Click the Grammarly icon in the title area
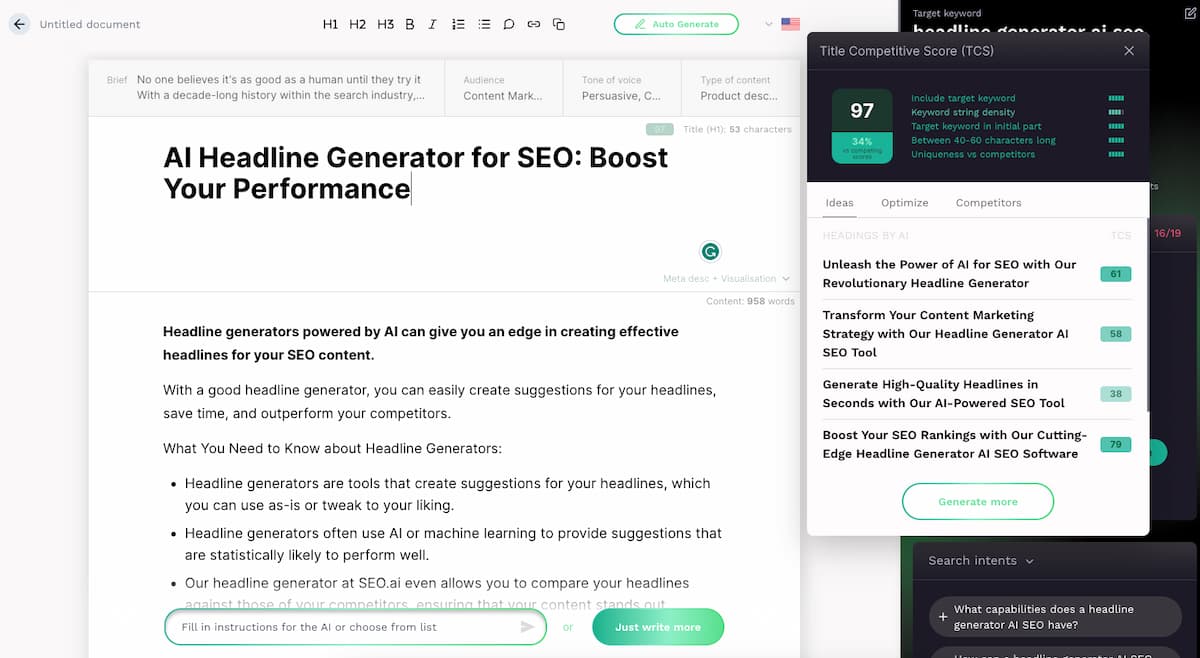Viewport: 1200px width, 658px height. pyautogui.click(x=710, y=252)
